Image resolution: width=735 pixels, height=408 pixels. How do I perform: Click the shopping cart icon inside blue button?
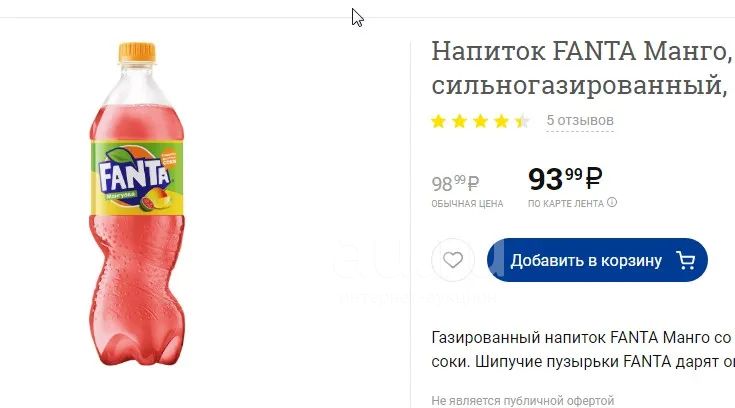tap(685, 260)
